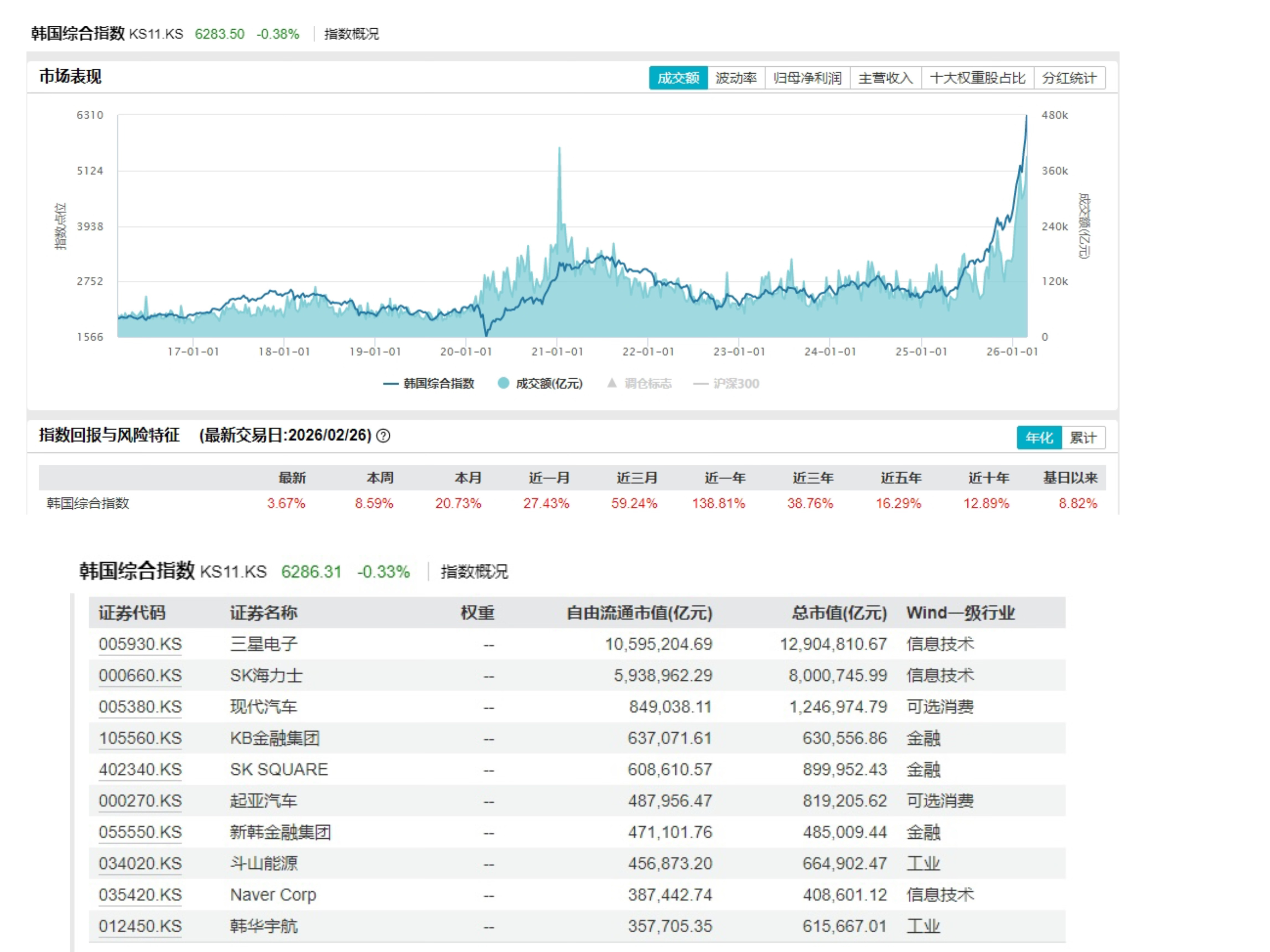Screen dimensions: 1270x952
Task: Switch returns to 累计 mode
Action: coord(1083,438)
